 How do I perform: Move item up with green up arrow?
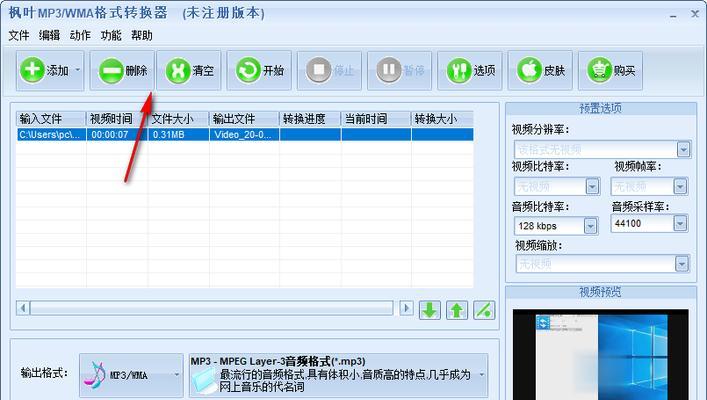point(457,310)
